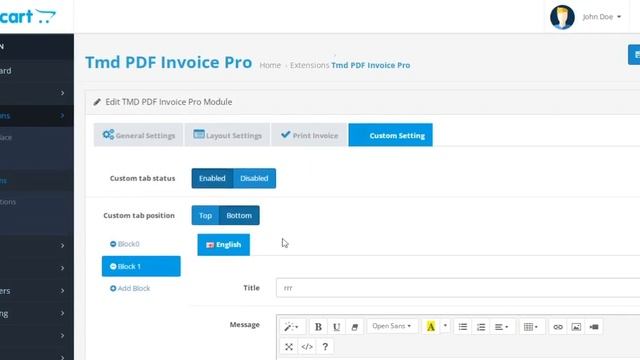Toggle fullscreen editor mode

(289, 347)
